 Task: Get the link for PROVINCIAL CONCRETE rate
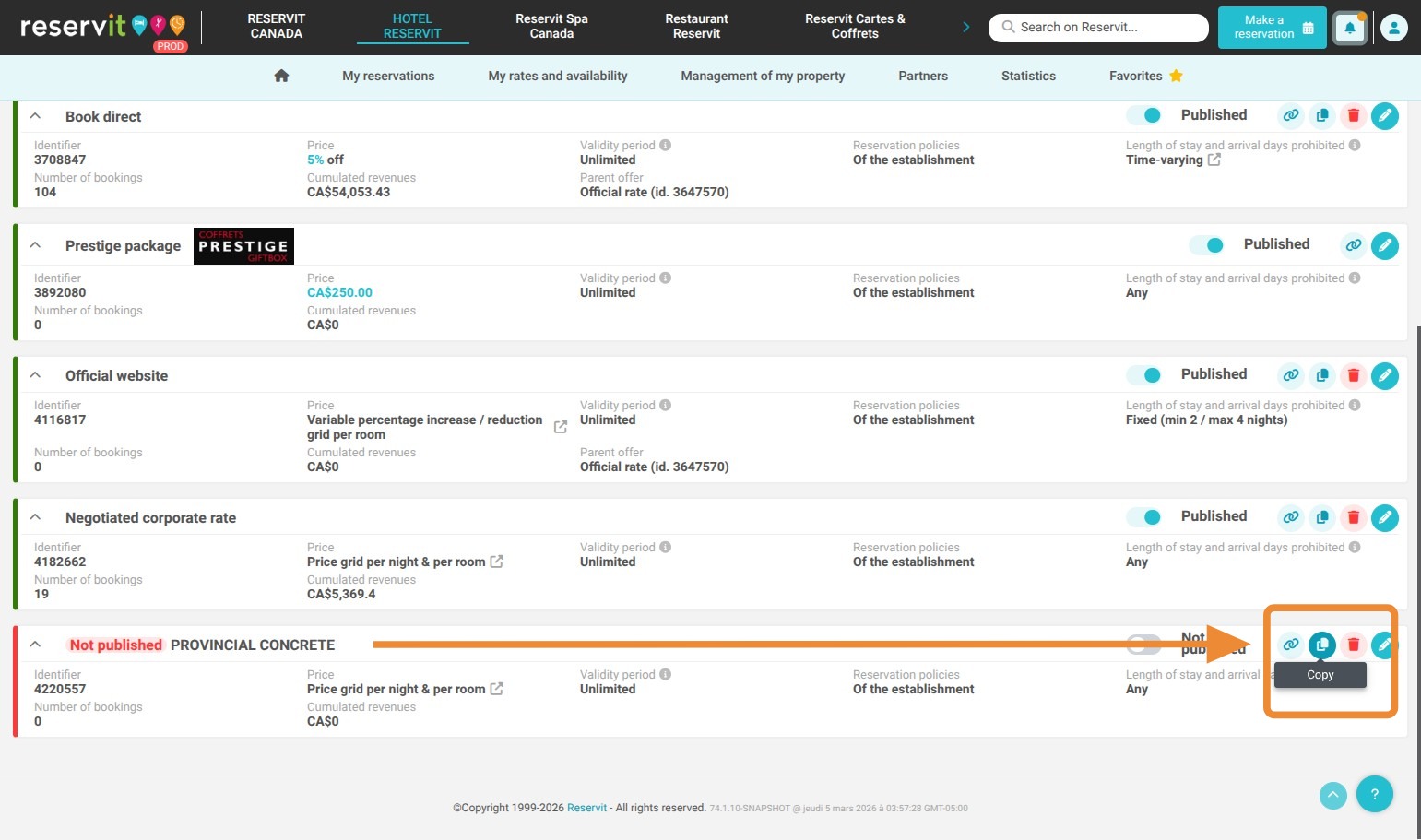pos(1291,645)
